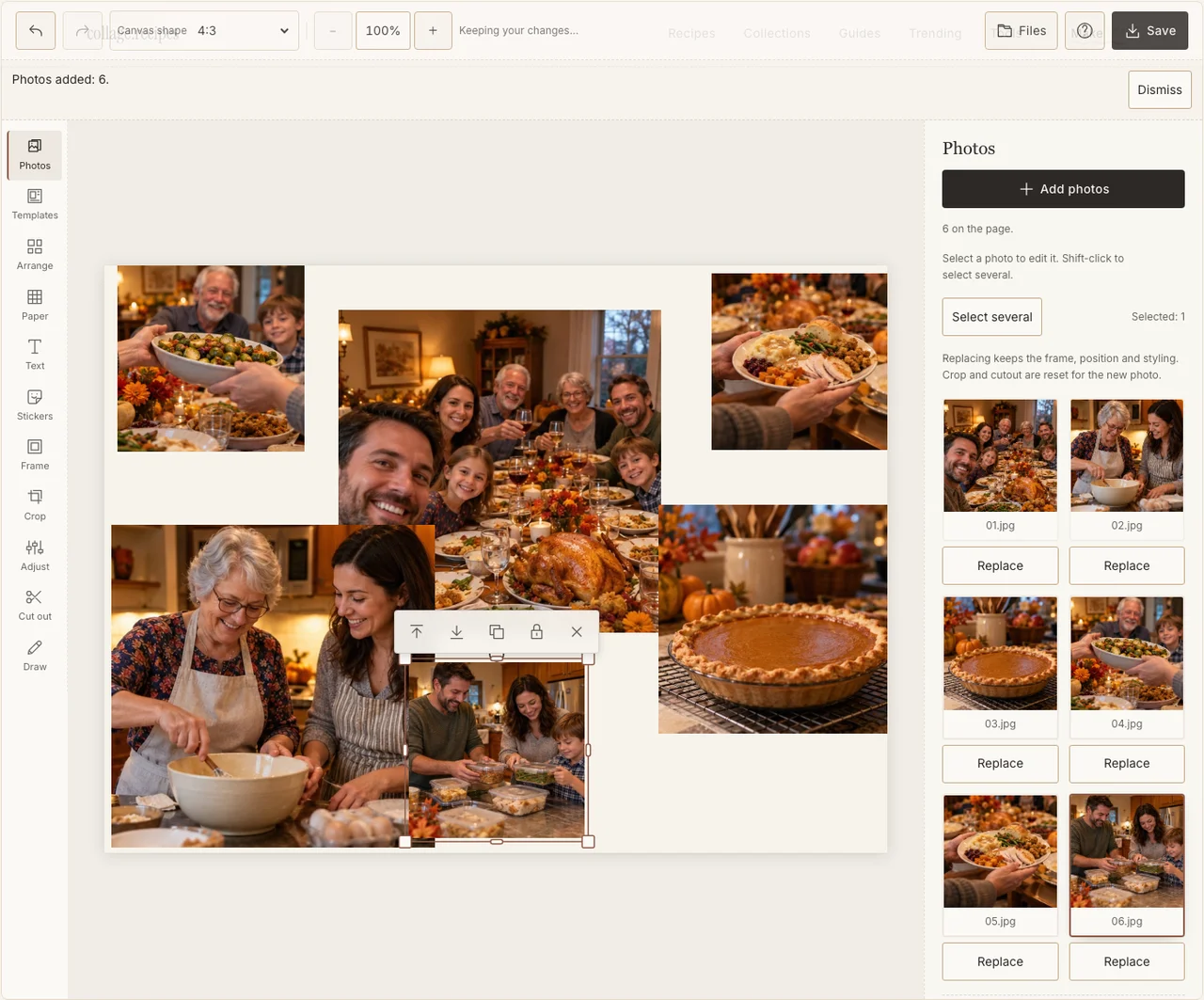This screenshot has height=1000, width=1204.
Task: Open the Templates tool
Action: point(35,205)
